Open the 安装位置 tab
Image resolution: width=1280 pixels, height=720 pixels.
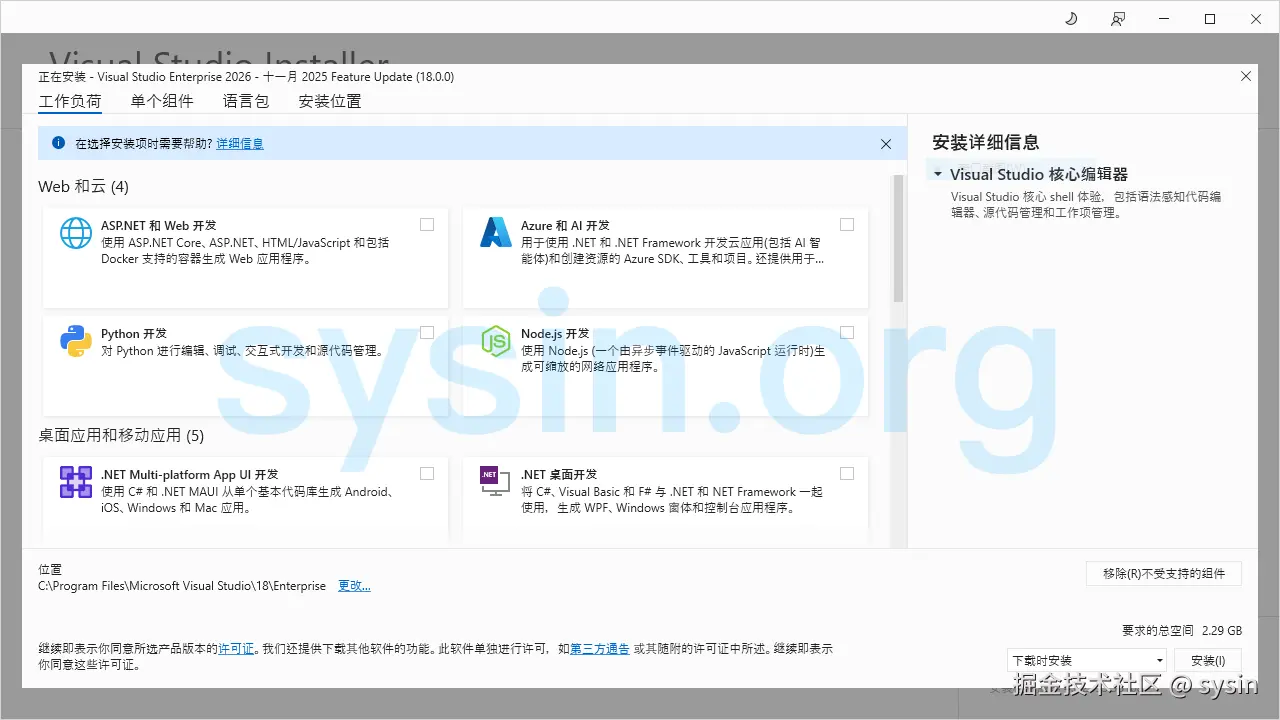tap(330, 101)
